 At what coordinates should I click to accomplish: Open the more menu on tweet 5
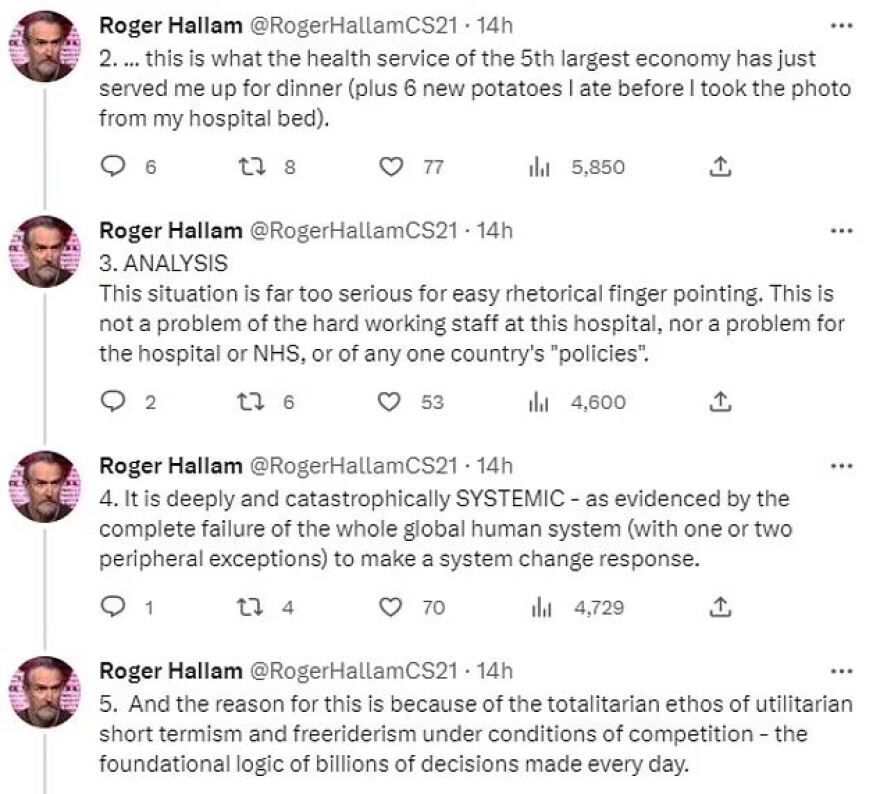click(843, 671)
